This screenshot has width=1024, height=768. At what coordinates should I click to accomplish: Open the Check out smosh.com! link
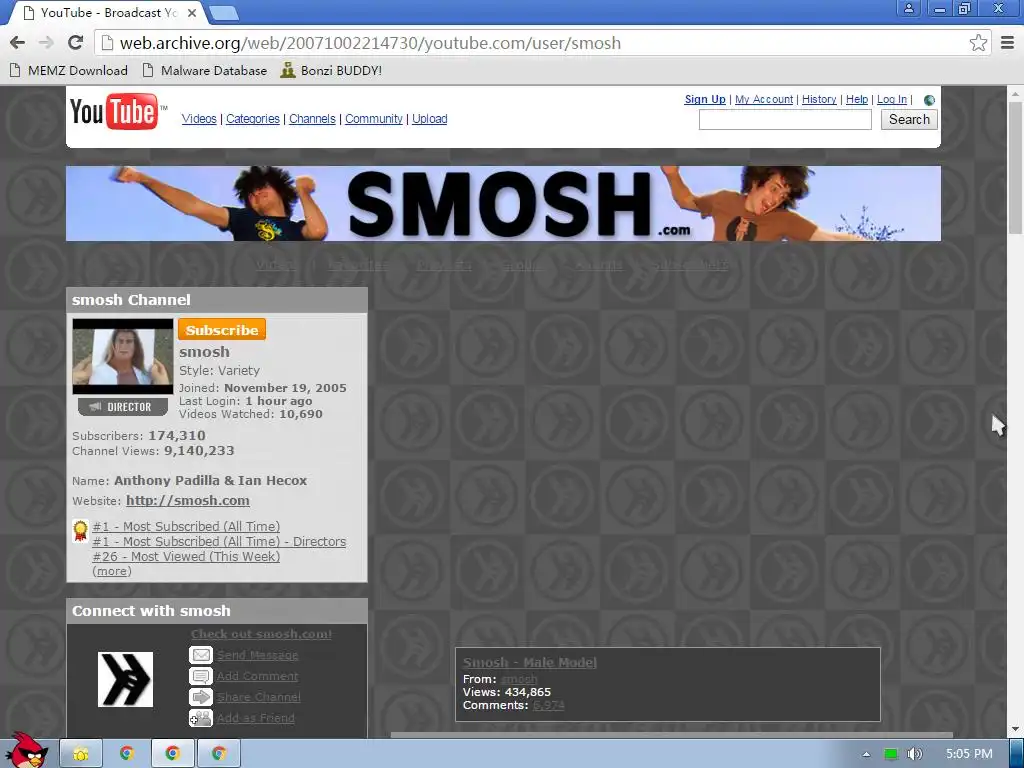point(261,634)
